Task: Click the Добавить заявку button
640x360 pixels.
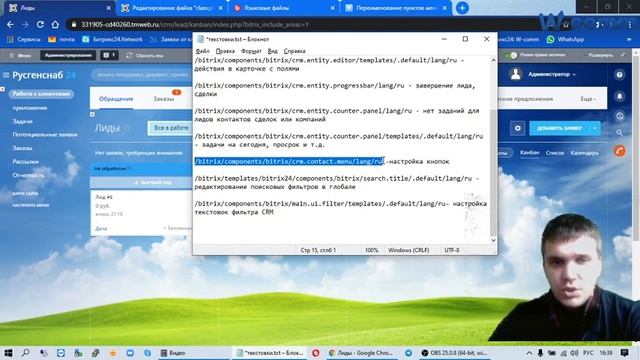Action: pos(559,128)
